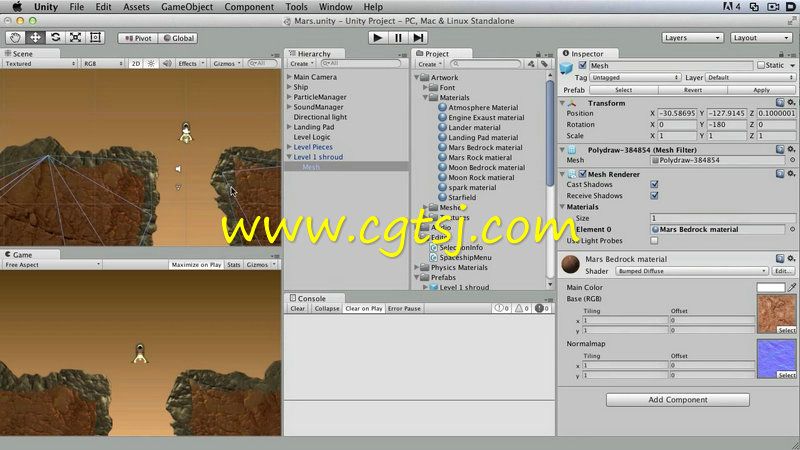Select the Rotate tool
The image size is (800, 450).
click(55, 37)
